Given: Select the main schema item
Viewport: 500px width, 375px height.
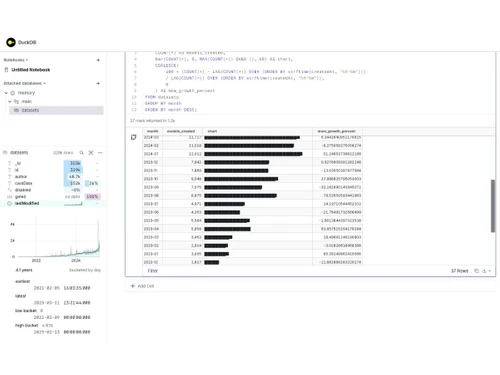Looking at the screenshot, I should pos(26,101).
